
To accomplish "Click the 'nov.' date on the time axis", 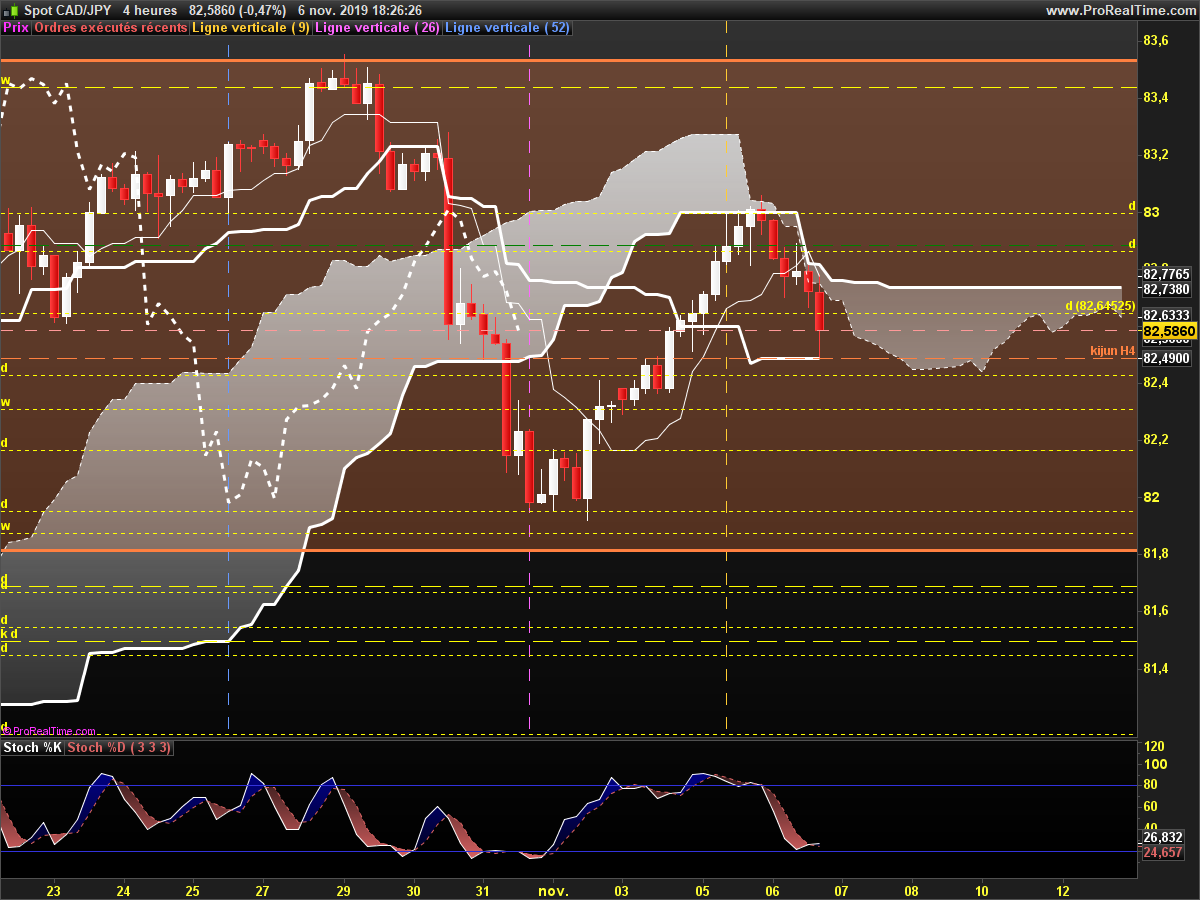I will click(553, 890).
